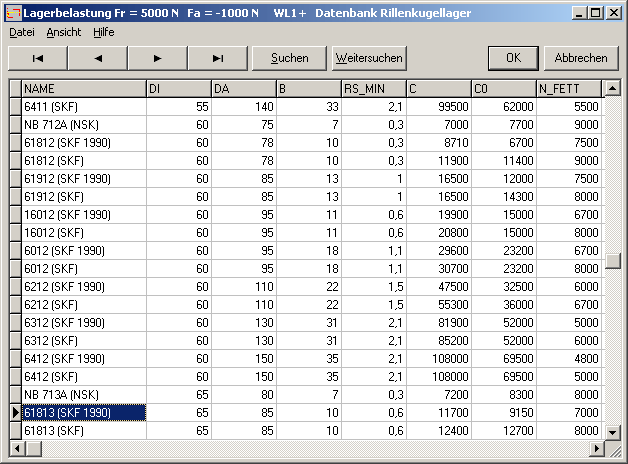Open the Ansicht menu
This screenshot has height=464, width=628.
tap(64, 32)
